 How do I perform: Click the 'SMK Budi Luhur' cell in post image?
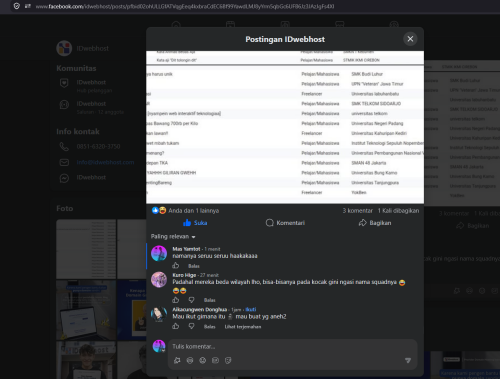point(367,74)
